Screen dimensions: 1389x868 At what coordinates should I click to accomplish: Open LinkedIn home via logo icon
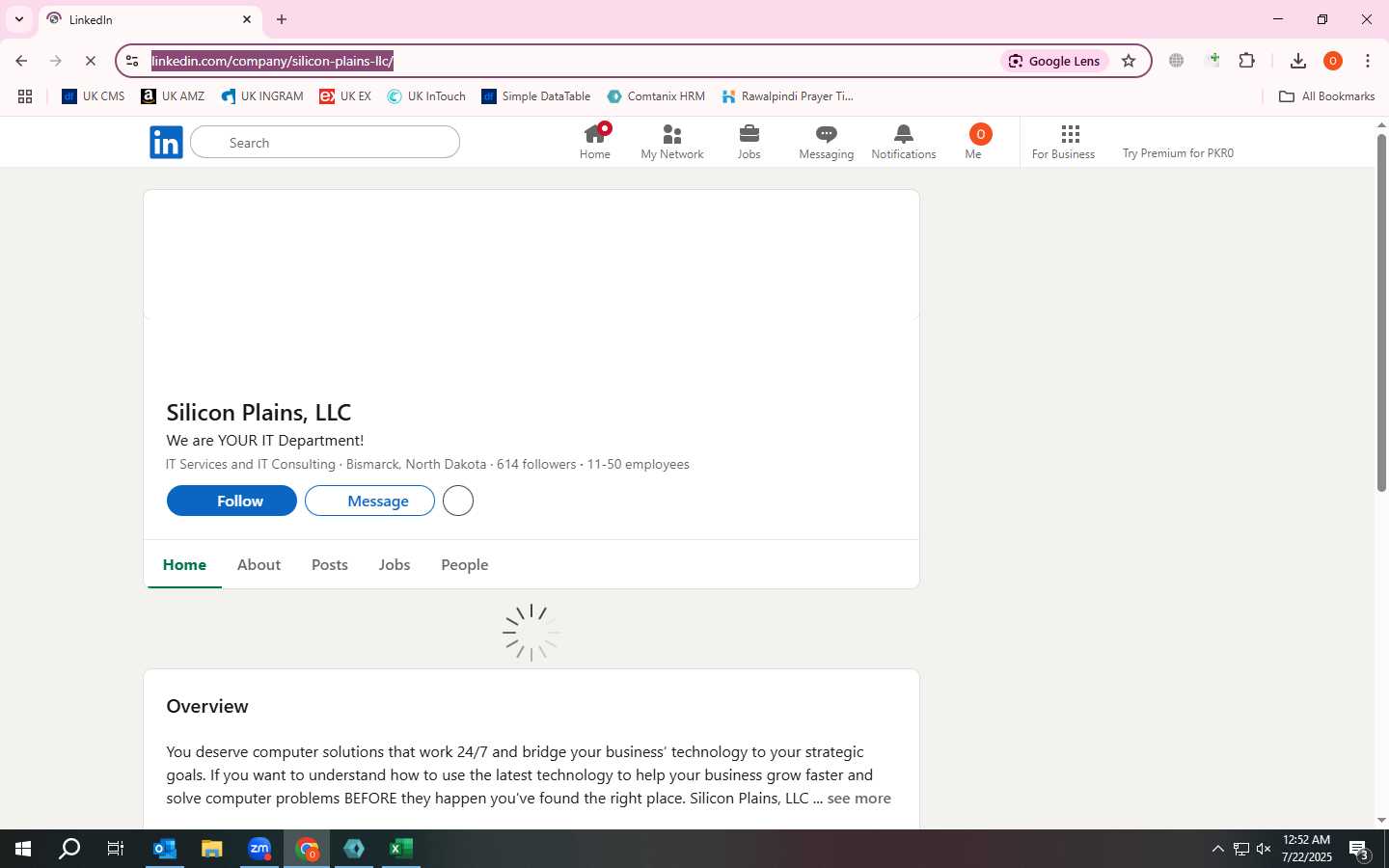coord(166,143)
